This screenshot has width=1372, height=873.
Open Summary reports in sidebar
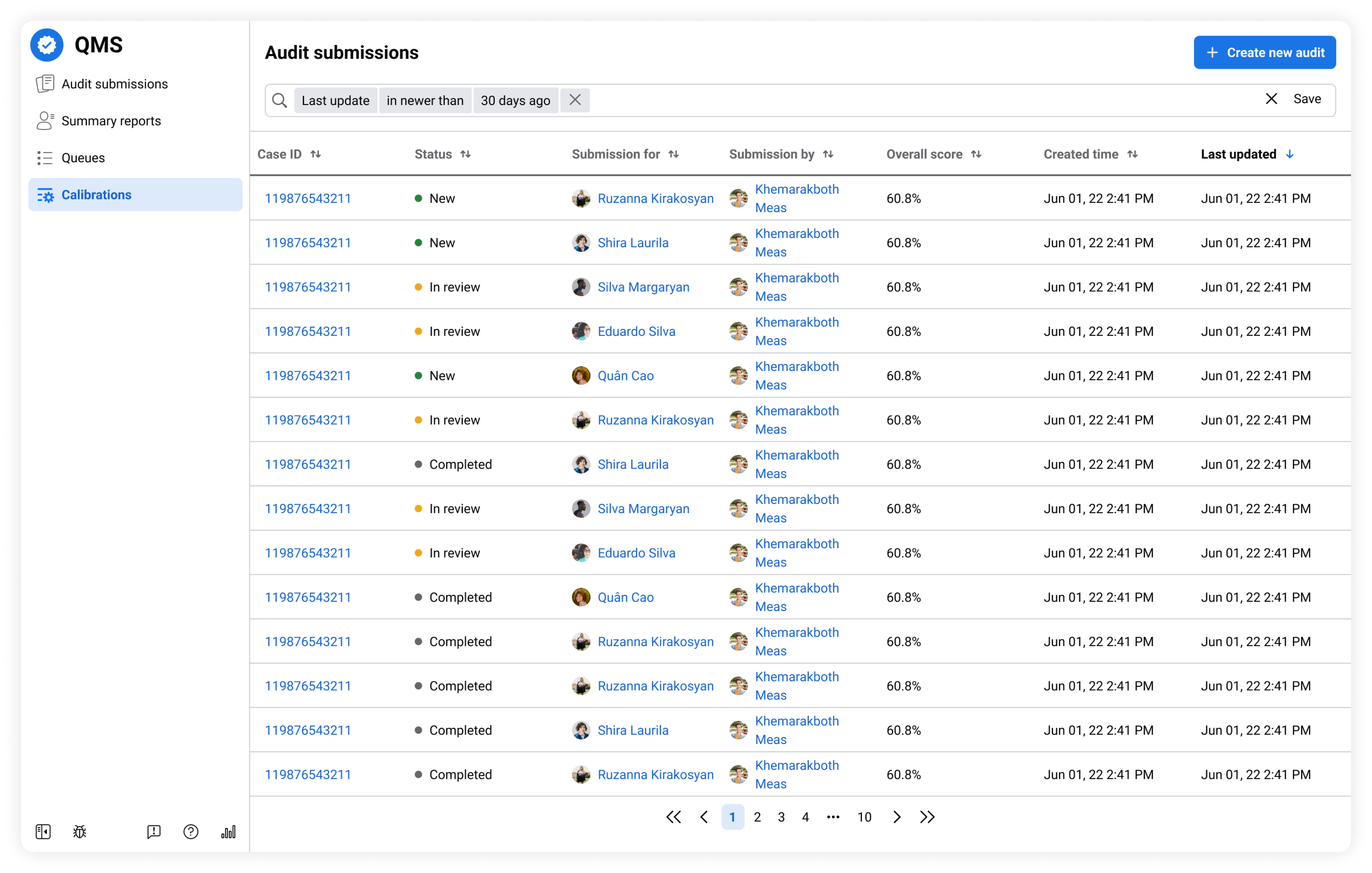(x=111, y=121)
